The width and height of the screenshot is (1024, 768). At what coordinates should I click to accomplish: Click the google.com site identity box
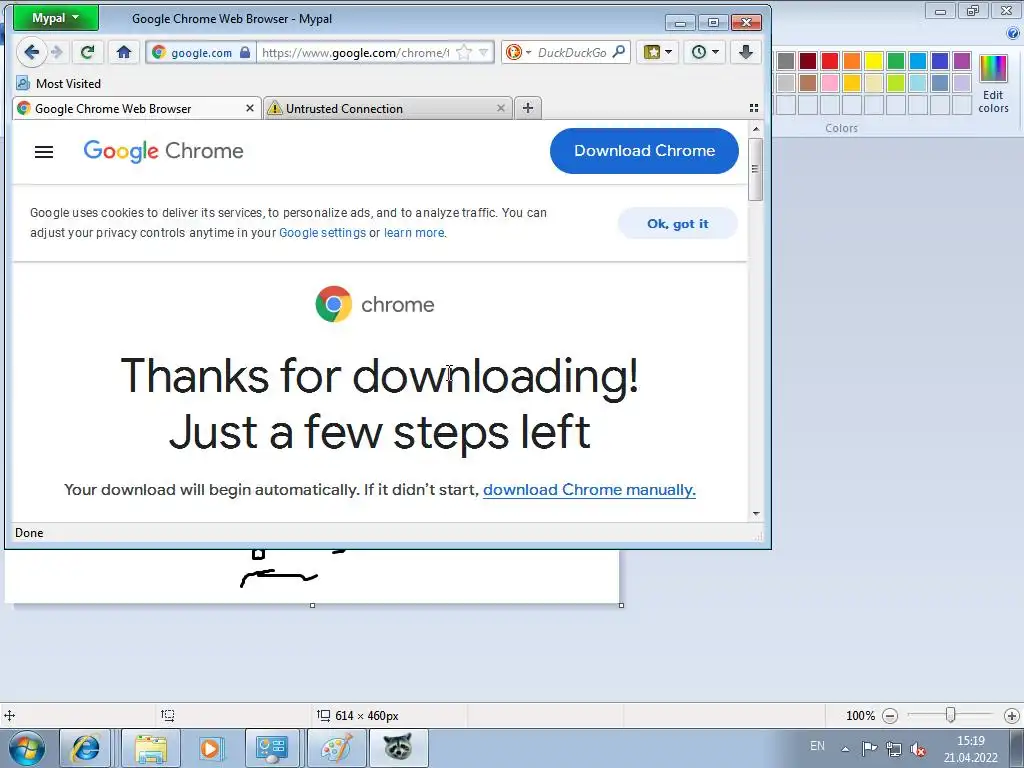pos(200,52)
